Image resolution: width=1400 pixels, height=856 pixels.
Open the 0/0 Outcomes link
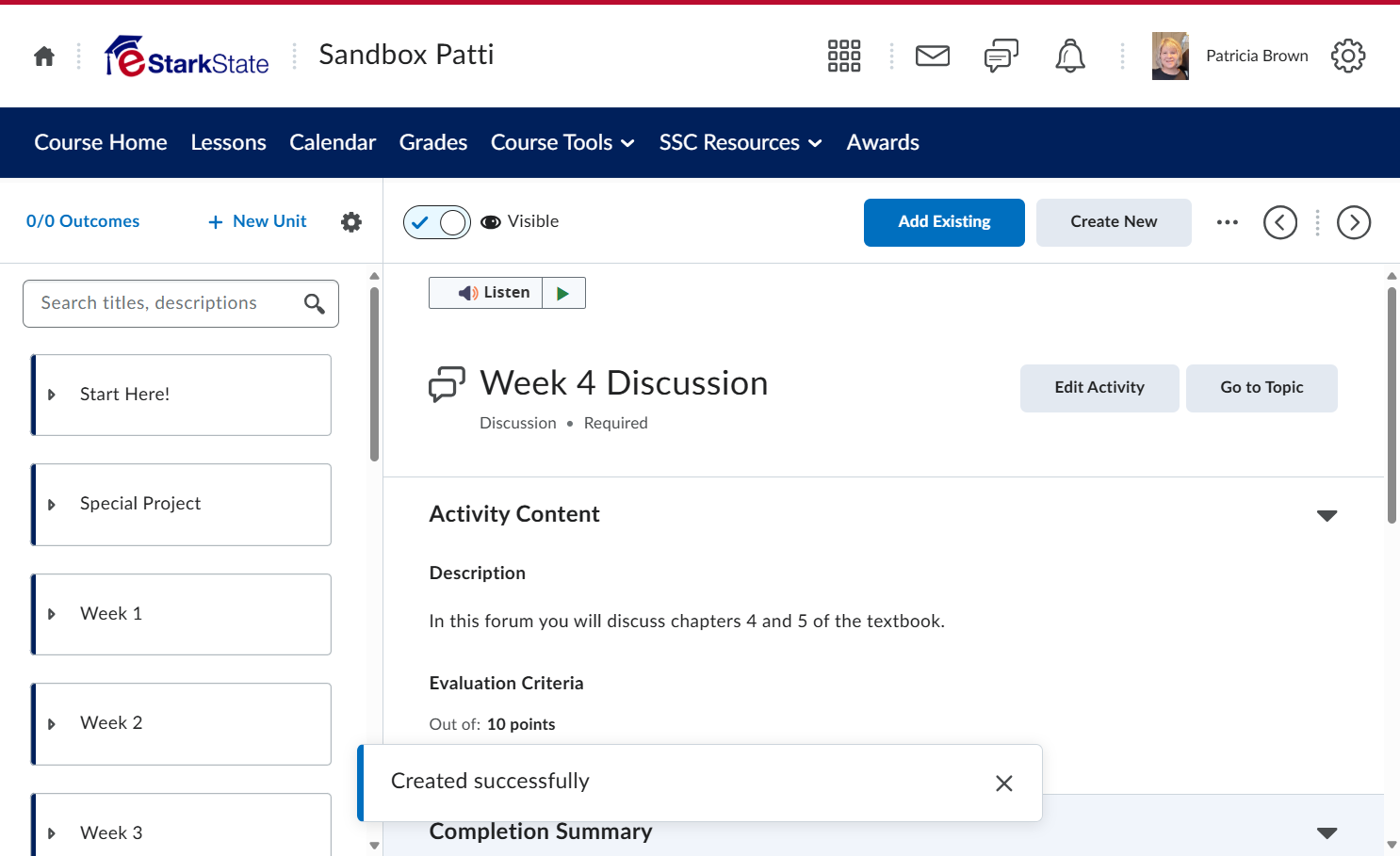click(x=83, y=221)
